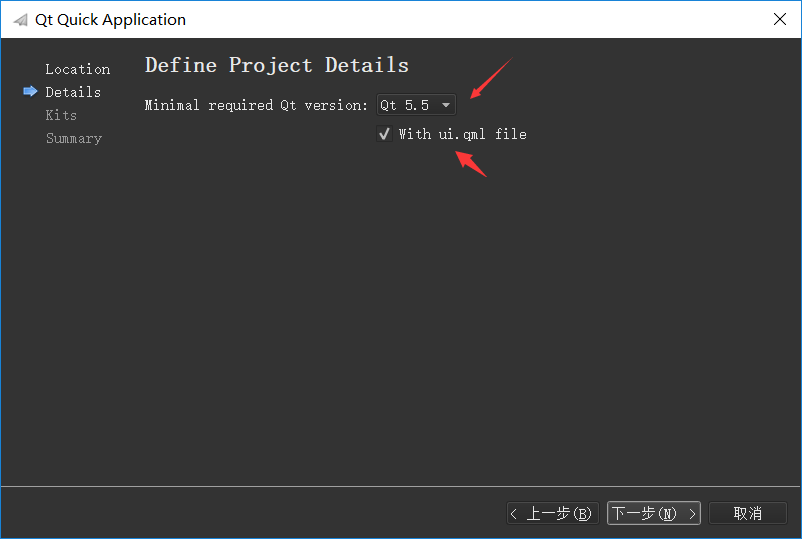Screen dimensions: 802x539
Task: Click the red arrow below the ui.qml checkbox
Action: (x=471, y=164)
